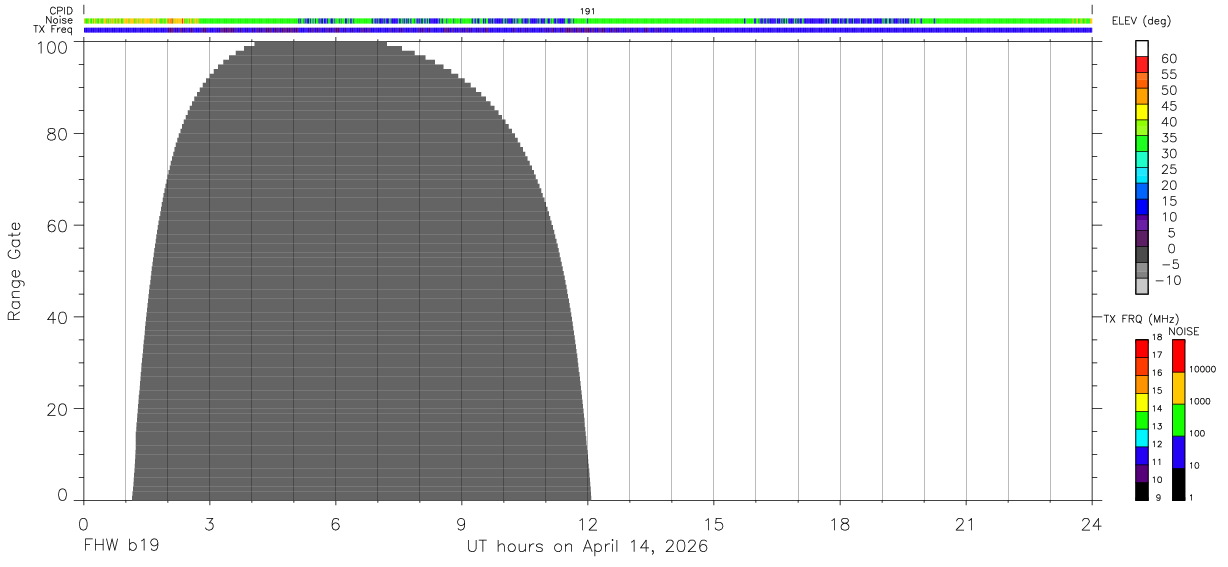
Task: Click the Range Gate axis title
Action: (x=15, y=272)
